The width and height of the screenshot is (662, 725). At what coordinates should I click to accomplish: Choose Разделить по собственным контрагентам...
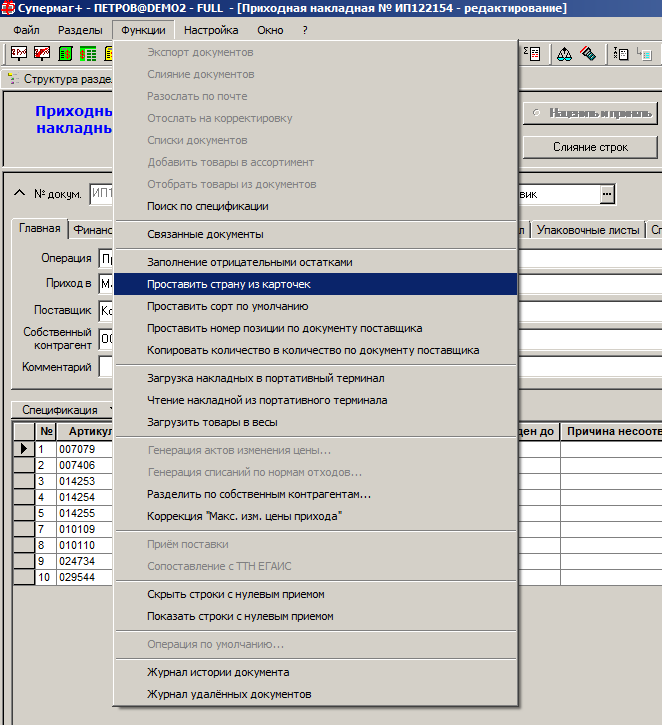point(315,494)
